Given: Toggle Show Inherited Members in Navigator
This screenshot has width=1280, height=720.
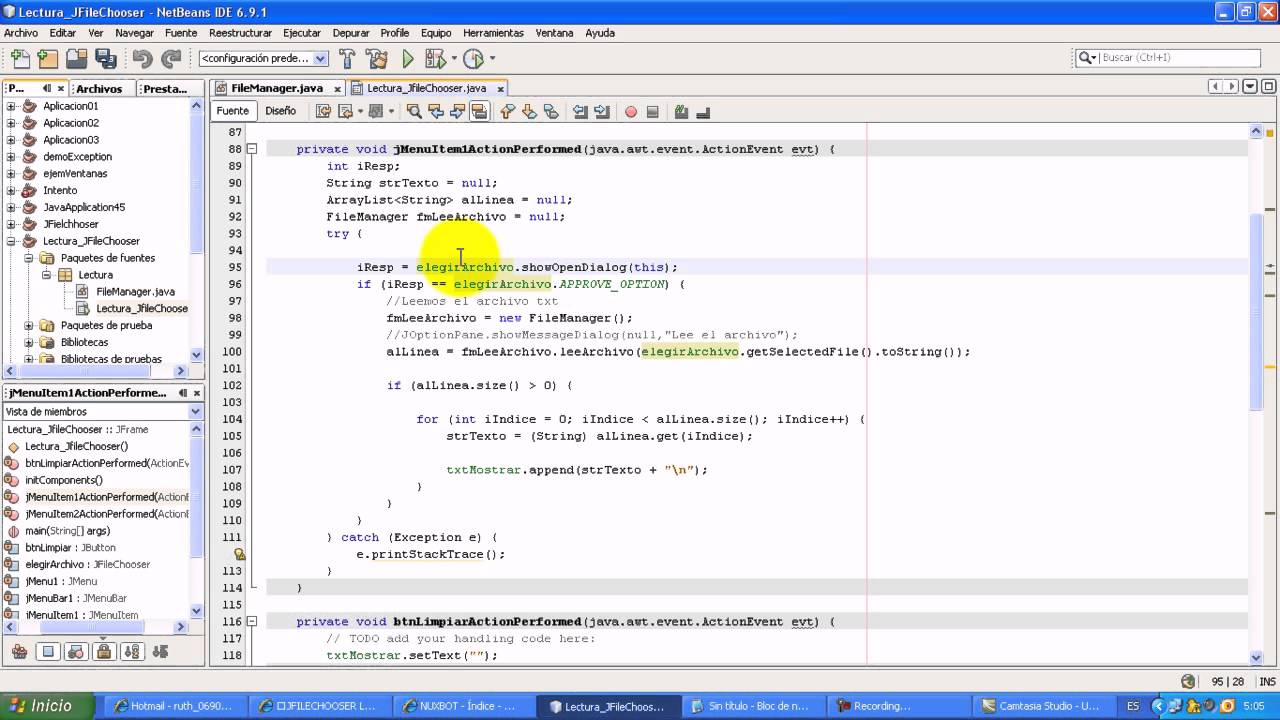Looking at the screenshot, I should [x=19, y=652].
